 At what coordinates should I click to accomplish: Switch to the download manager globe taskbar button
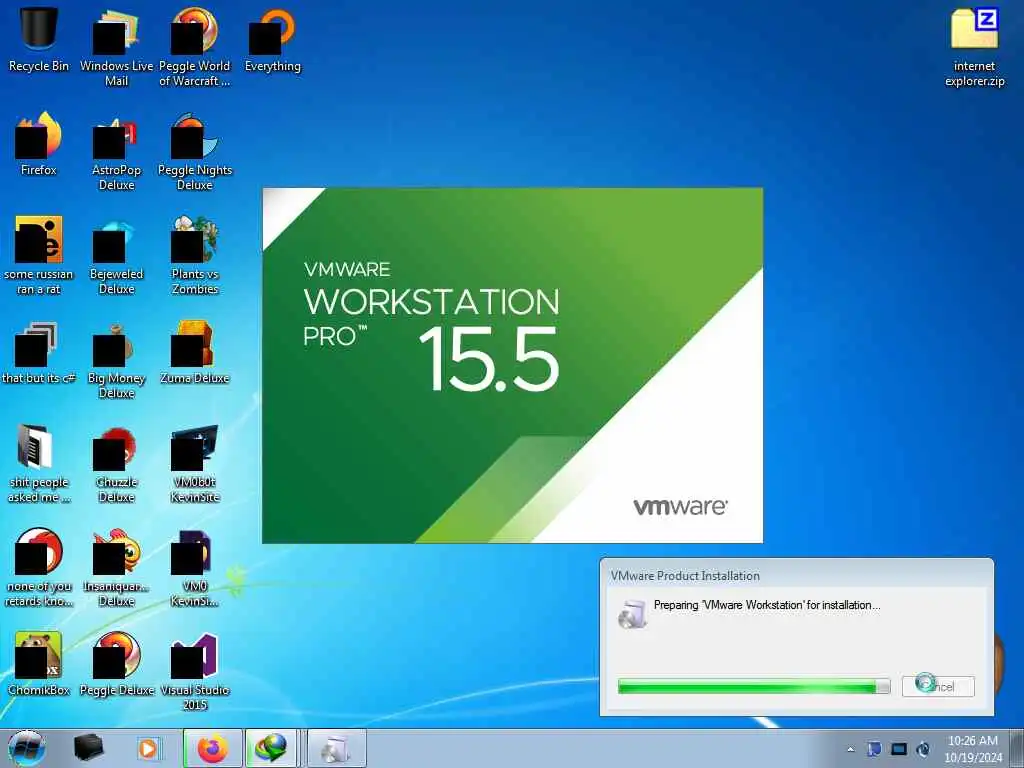point(272,748)
